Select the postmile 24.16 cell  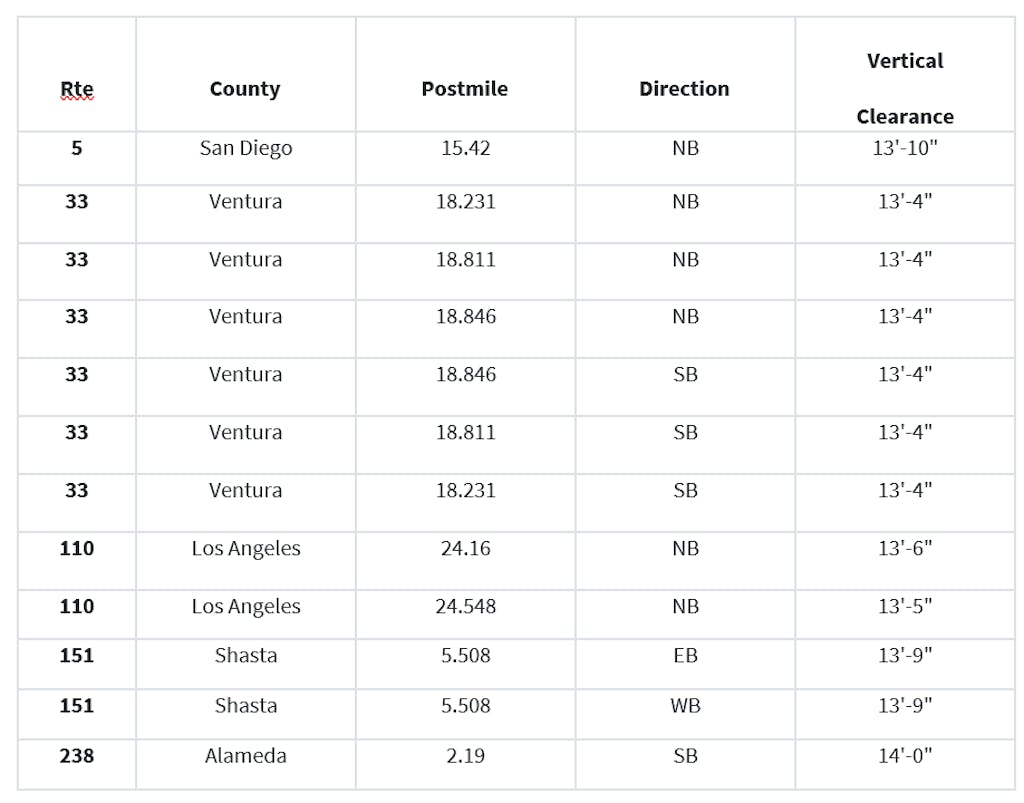point(466,549)
